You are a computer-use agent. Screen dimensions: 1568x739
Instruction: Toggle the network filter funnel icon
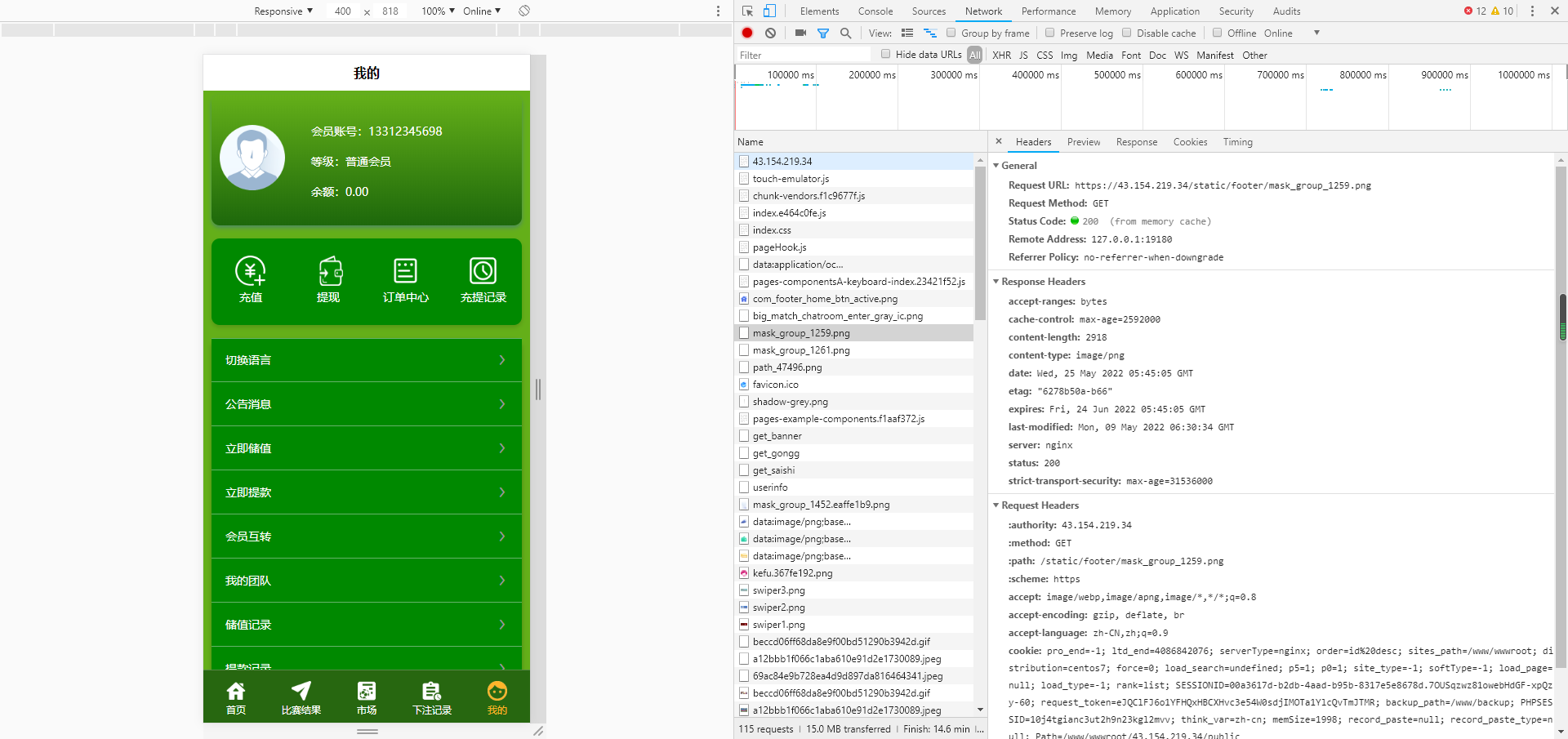823,33
